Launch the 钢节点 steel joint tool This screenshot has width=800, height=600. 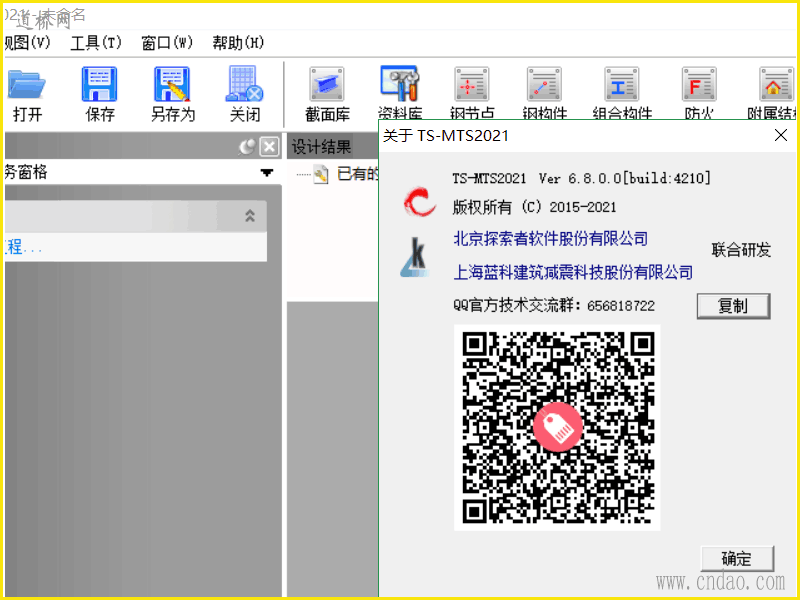[x=472, y=92]
